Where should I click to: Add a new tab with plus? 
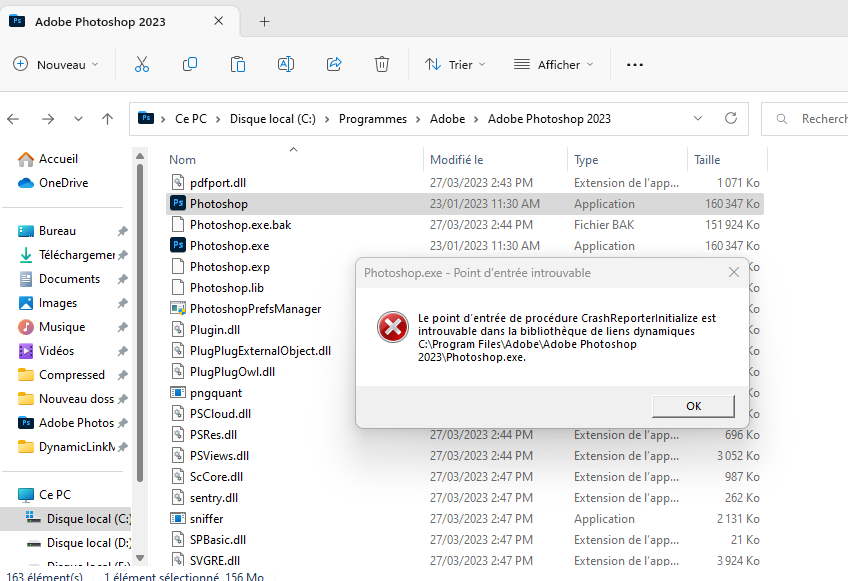264,22
